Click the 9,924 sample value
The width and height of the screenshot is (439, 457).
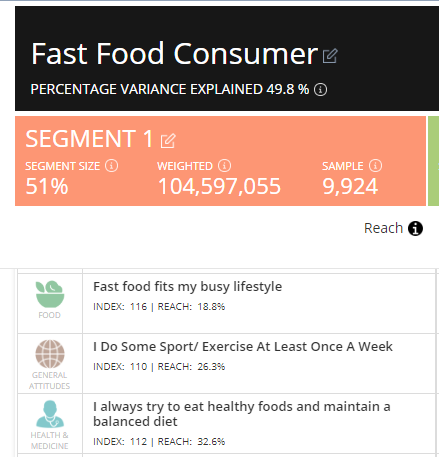pos(350,186)
